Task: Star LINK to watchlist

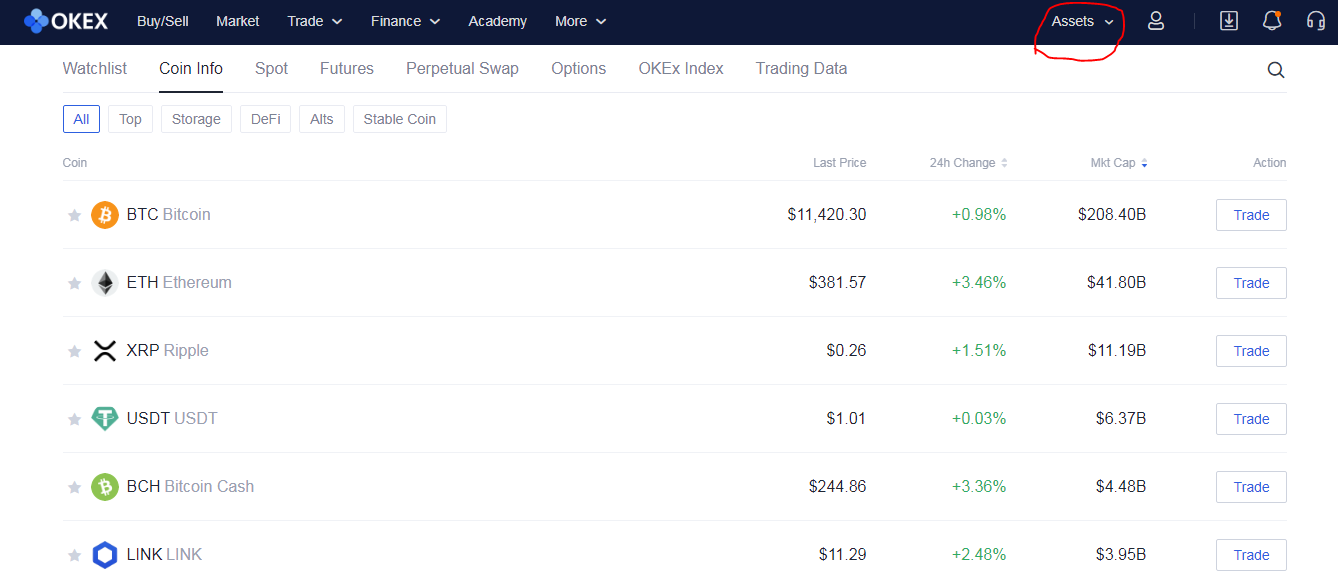Action: click(x=74, y=555)
